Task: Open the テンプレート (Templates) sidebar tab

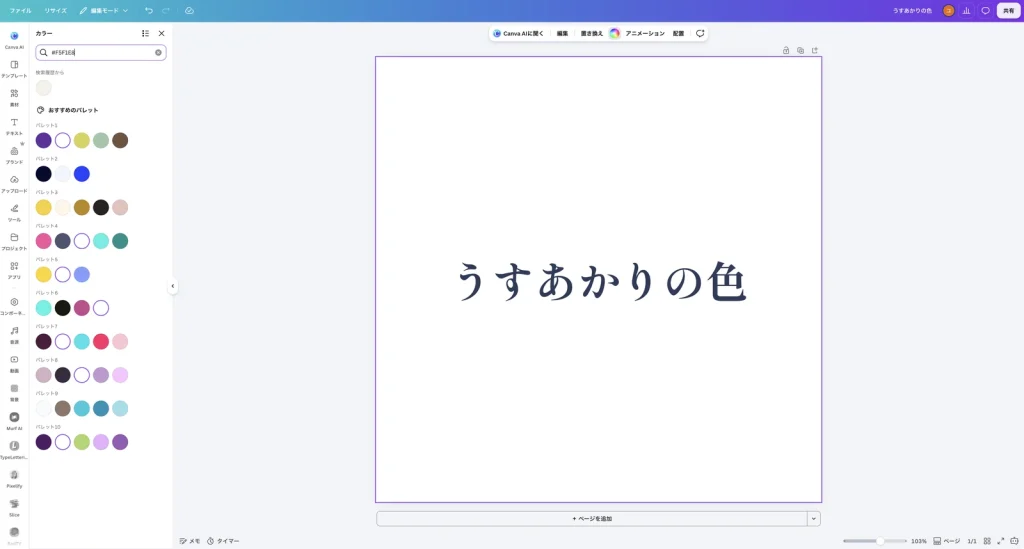Action: point(14,69)
